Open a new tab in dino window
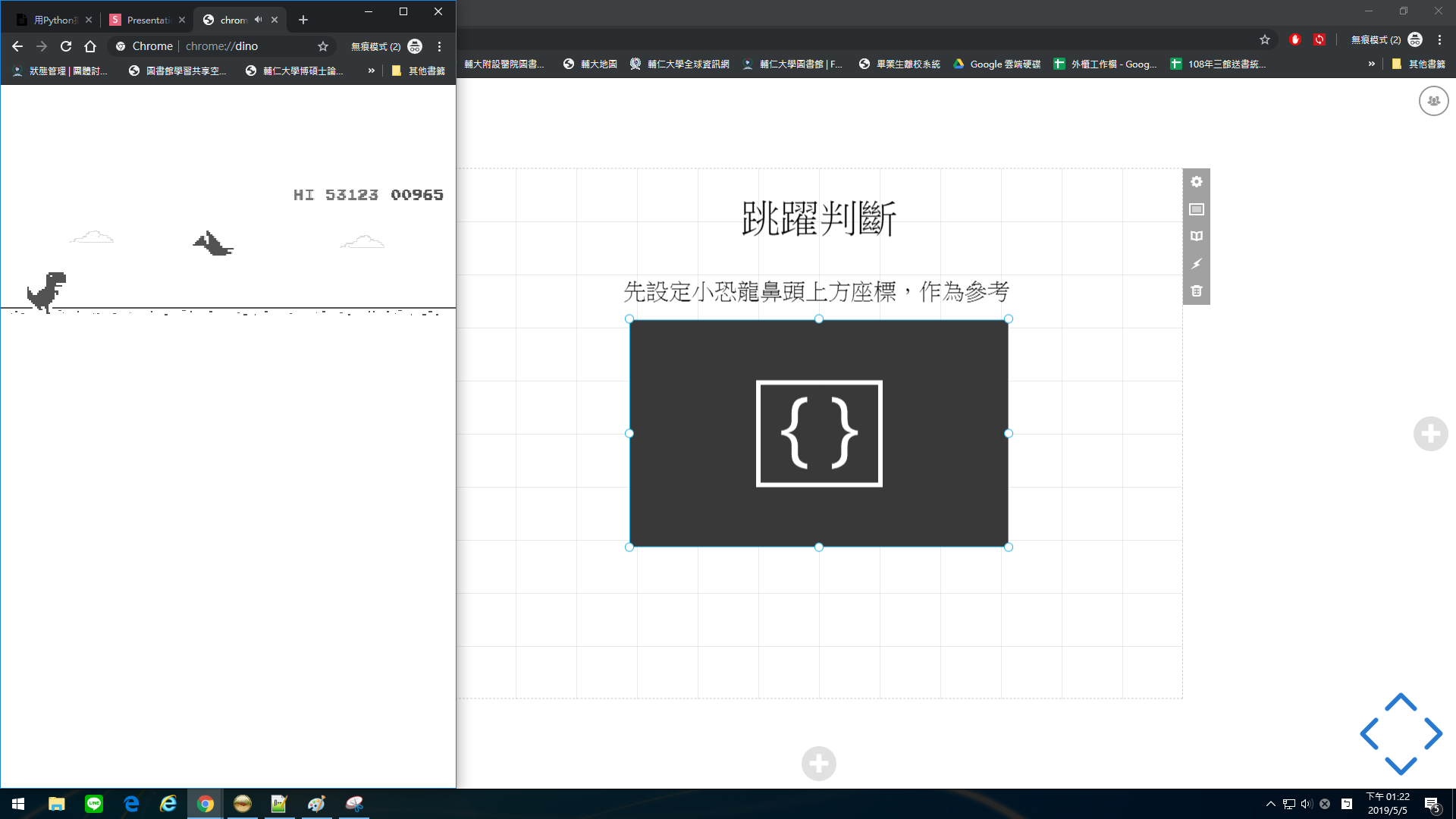 (303, 20)
